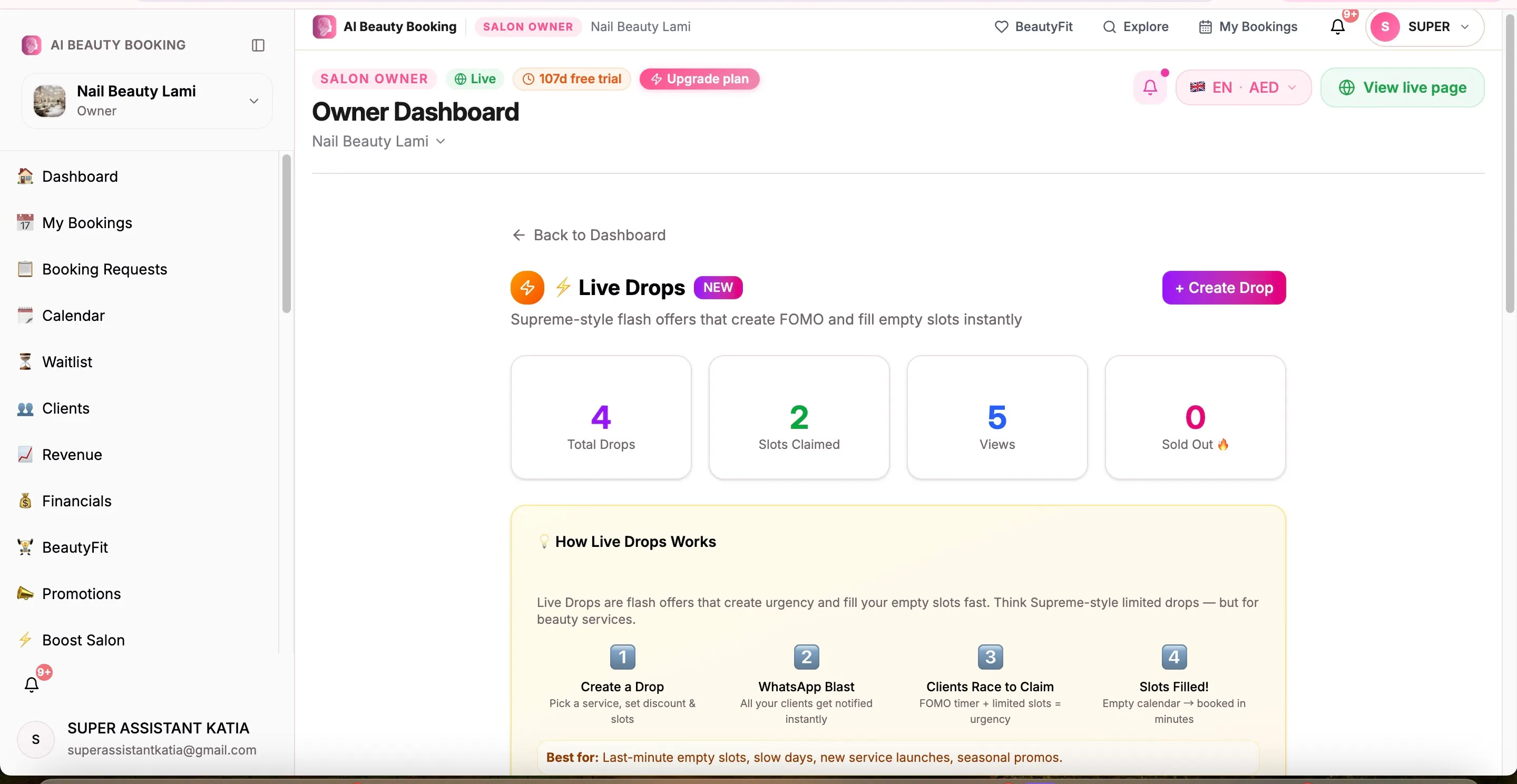Expand the Nail Beauty Lami dropdown under Owner Dashboard

[x=379, y=141]
